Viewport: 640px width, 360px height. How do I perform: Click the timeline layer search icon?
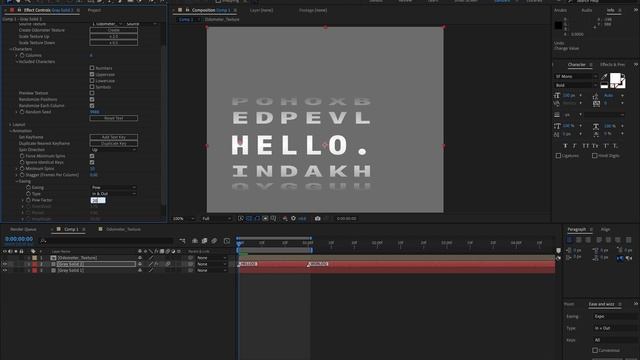point(43,241)
